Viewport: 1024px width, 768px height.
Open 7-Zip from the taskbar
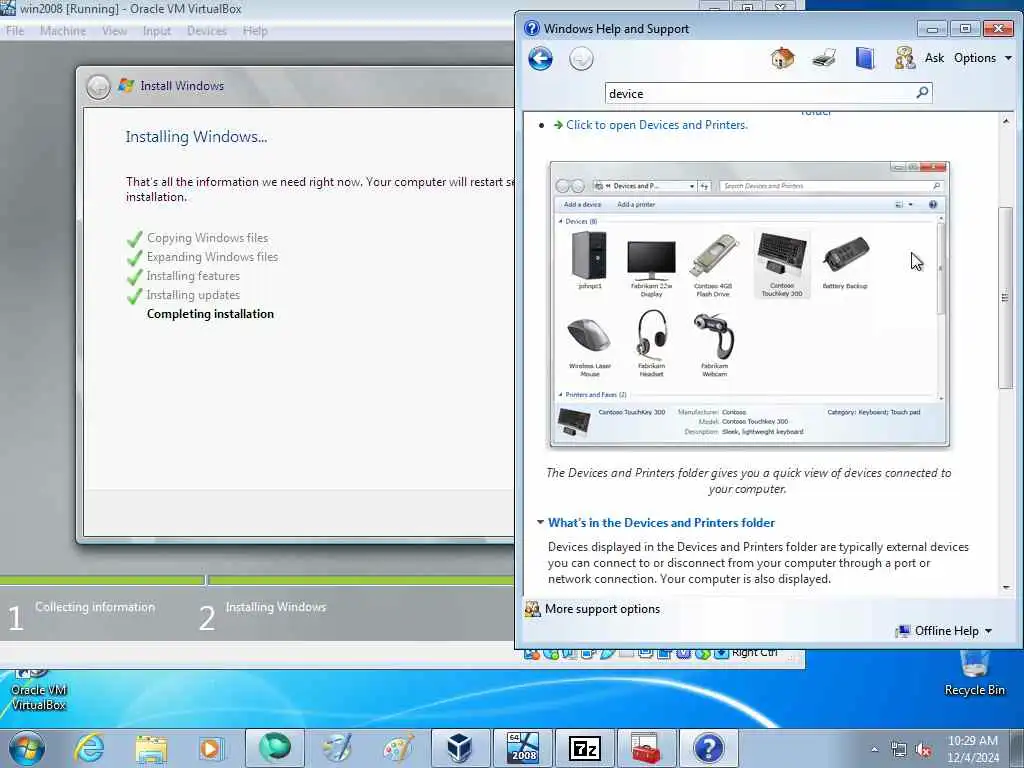pos(584,748)
